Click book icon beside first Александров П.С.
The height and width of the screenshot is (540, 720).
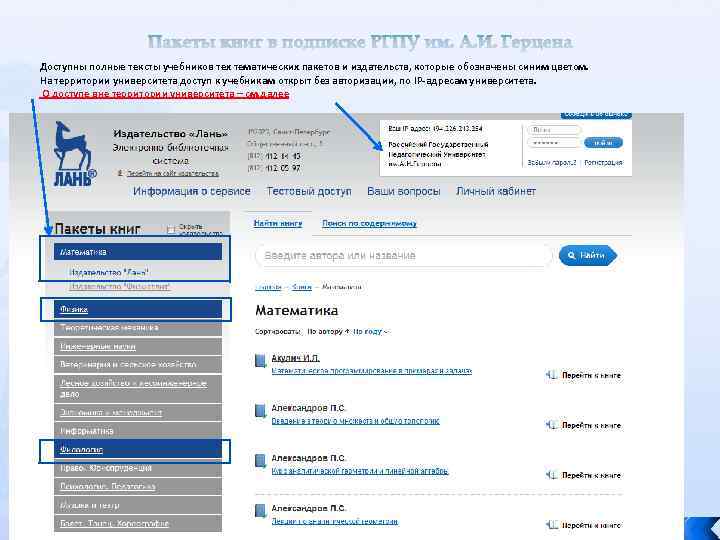(260, 411)
